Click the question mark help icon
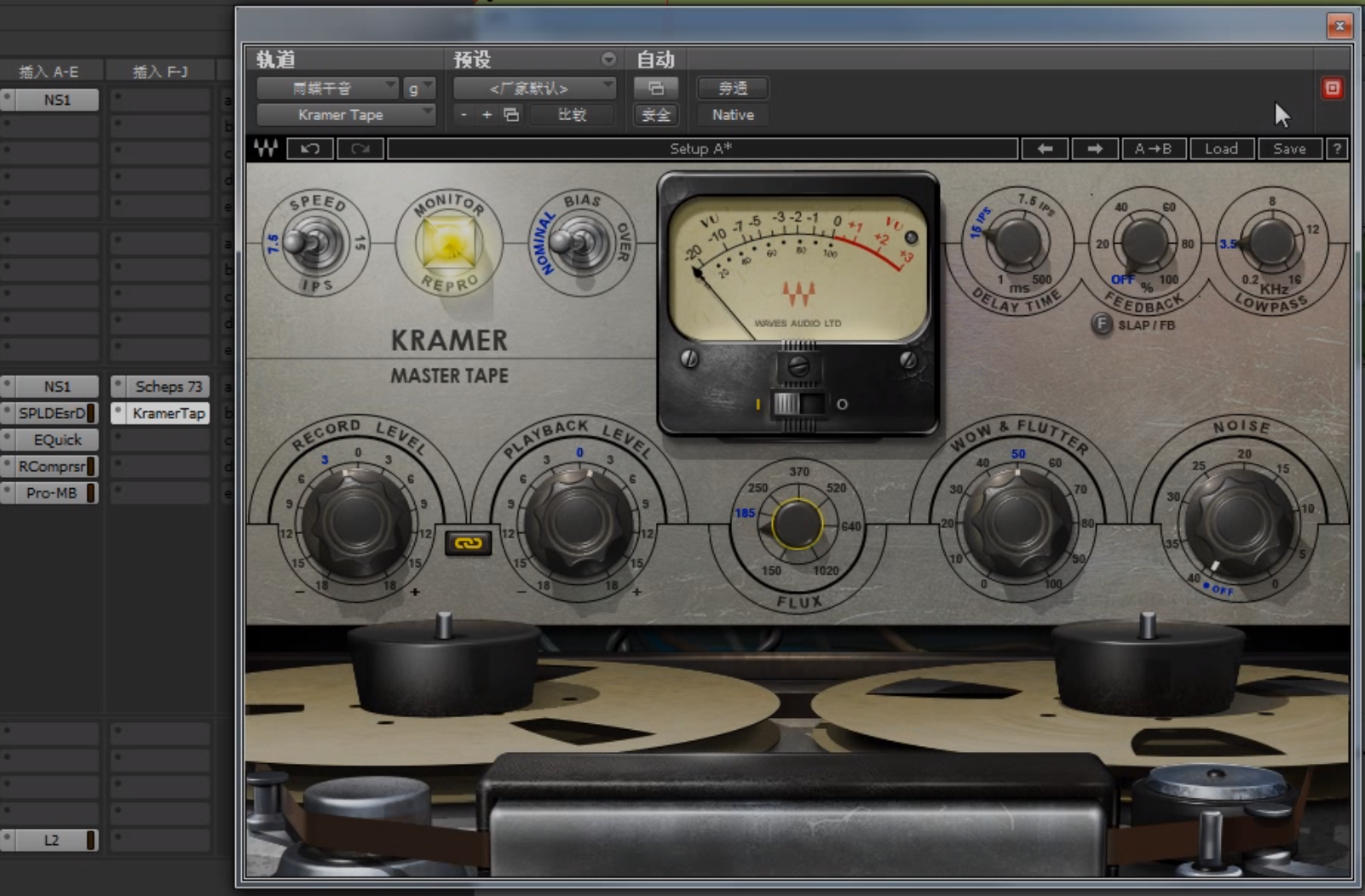1365x896 pixels. [1337, 148]
